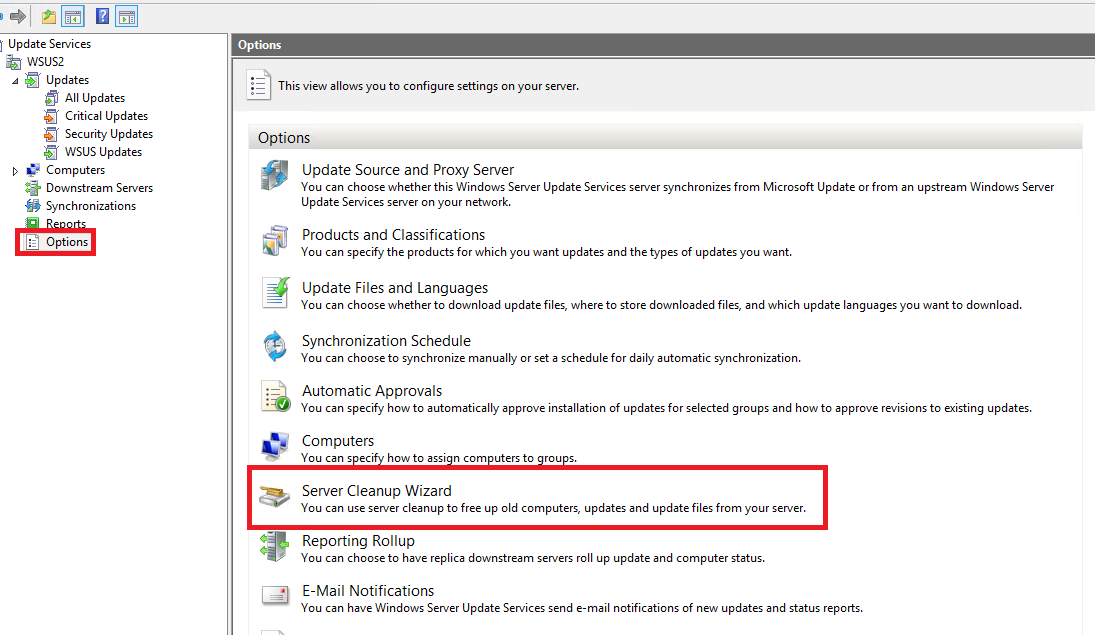Image resolution: width=1095 pixels, height=635 pixels.
Task: Click the Synchronization Schedule clock icon
Action: click(x=274, y=346)
